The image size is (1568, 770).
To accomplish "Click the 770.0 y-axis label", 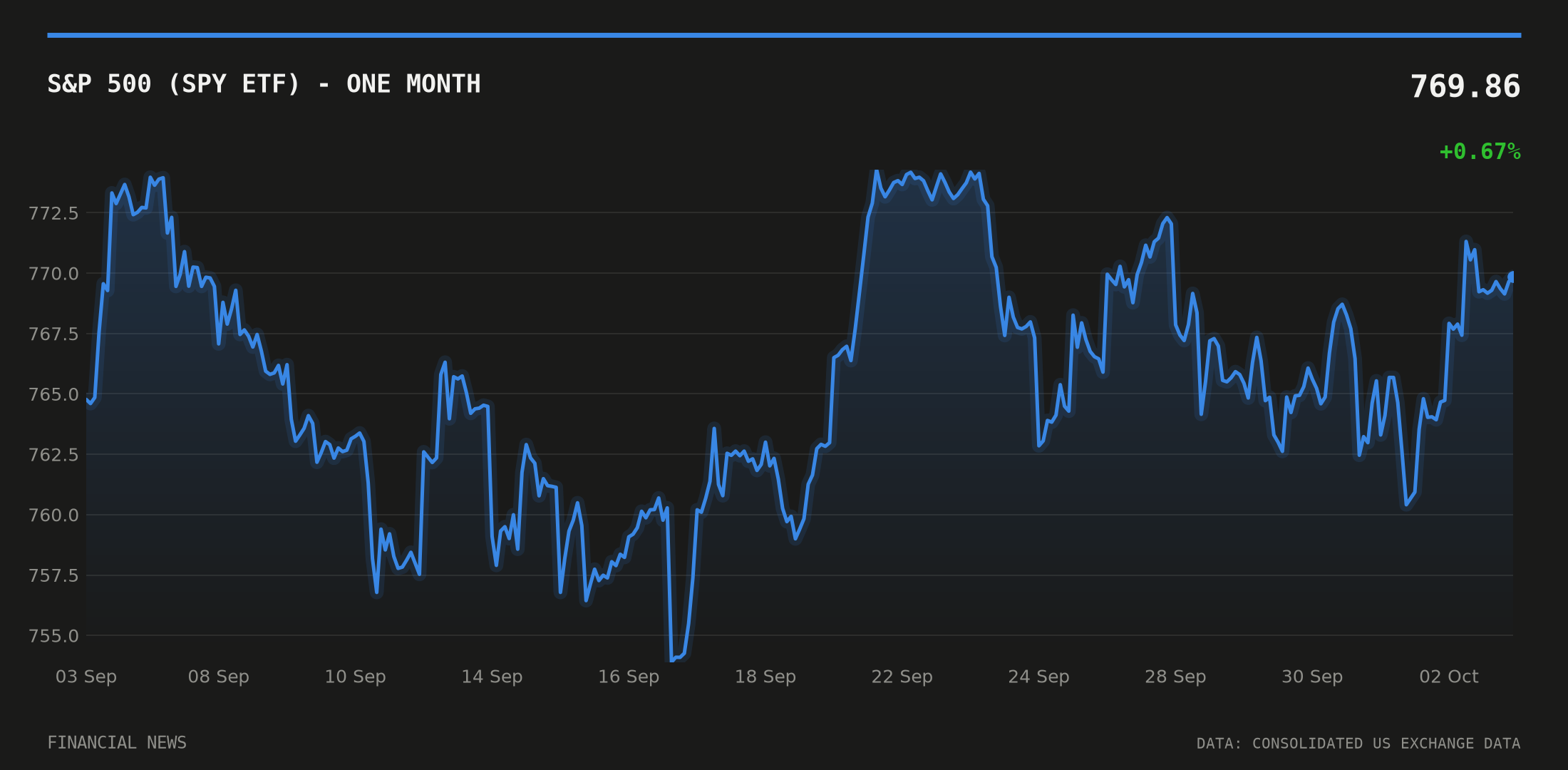I will point(53,274).
